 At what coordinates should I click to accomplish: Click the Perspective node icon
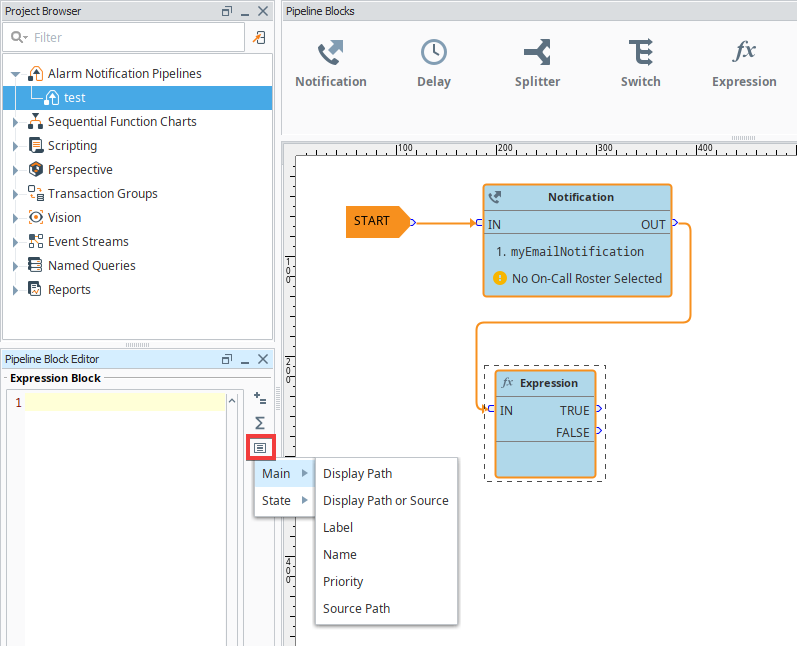pyautogui.click(x=36, y=169)
